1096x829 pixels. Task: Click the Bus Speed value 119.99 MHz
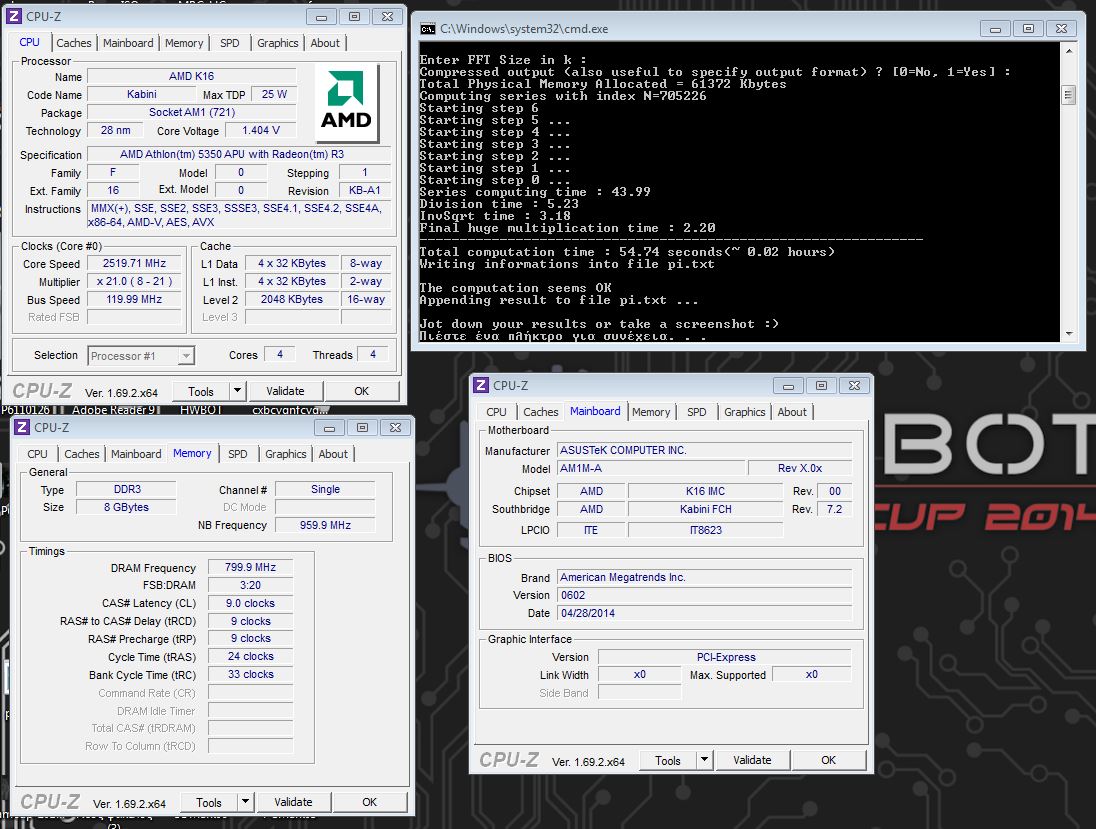click(x=134, y=299)
